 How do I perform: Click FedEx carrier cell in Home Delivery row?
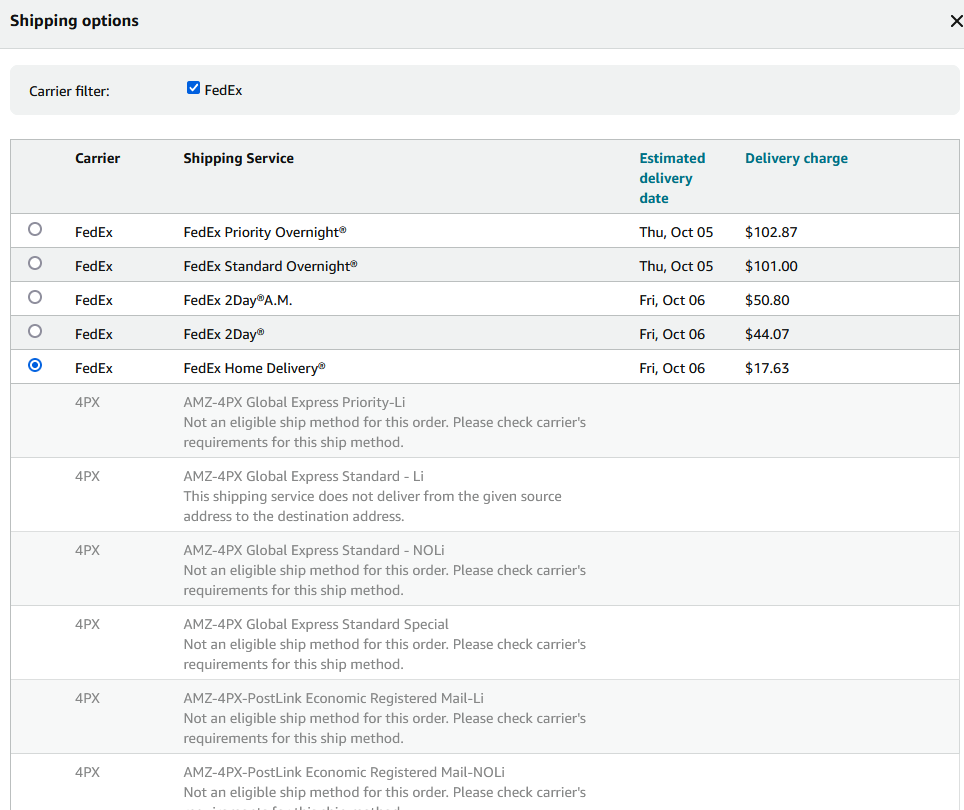click(93, 368)
